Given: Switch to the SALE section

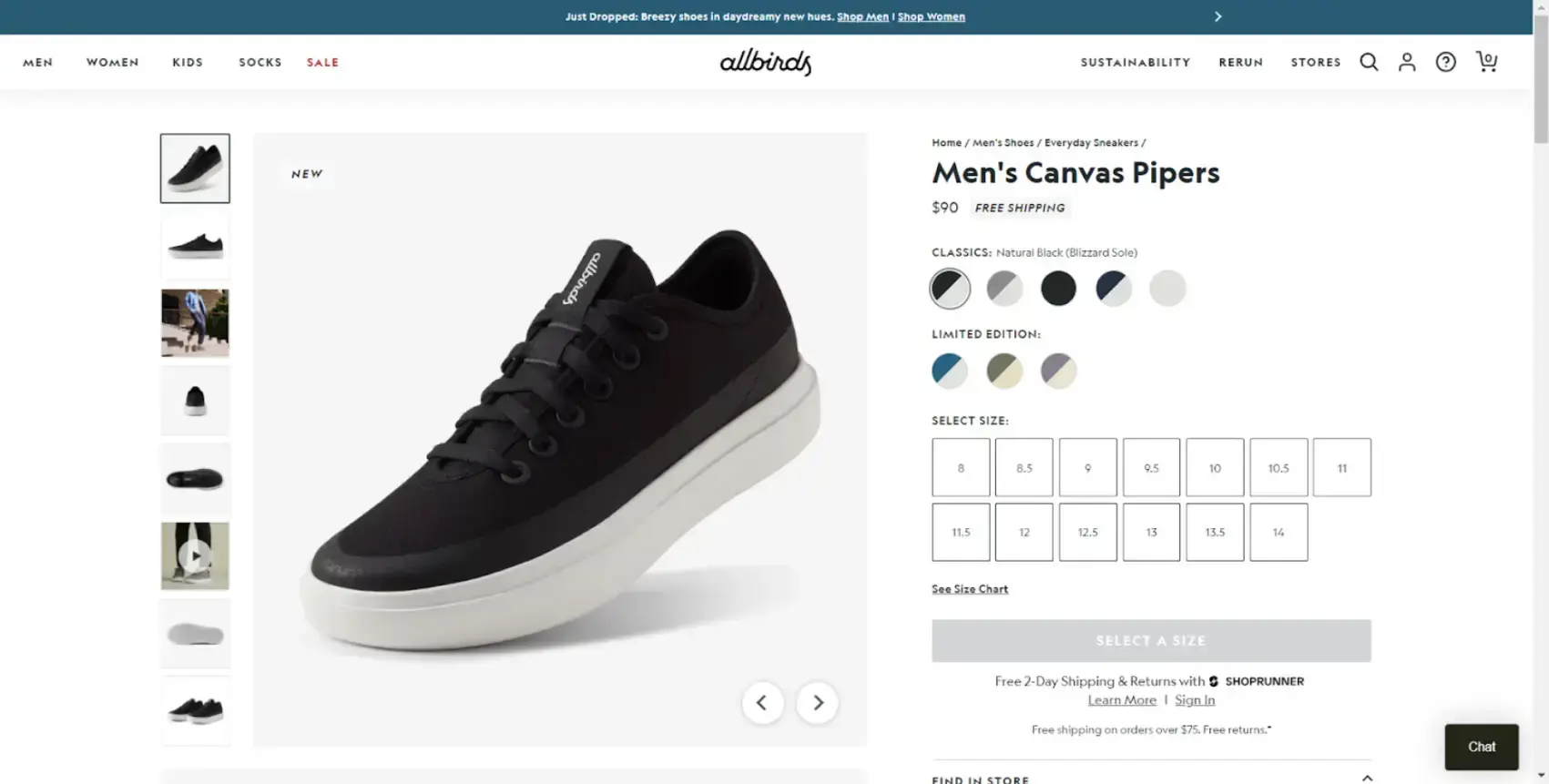Looking at the screenshot, I should 322,62.
